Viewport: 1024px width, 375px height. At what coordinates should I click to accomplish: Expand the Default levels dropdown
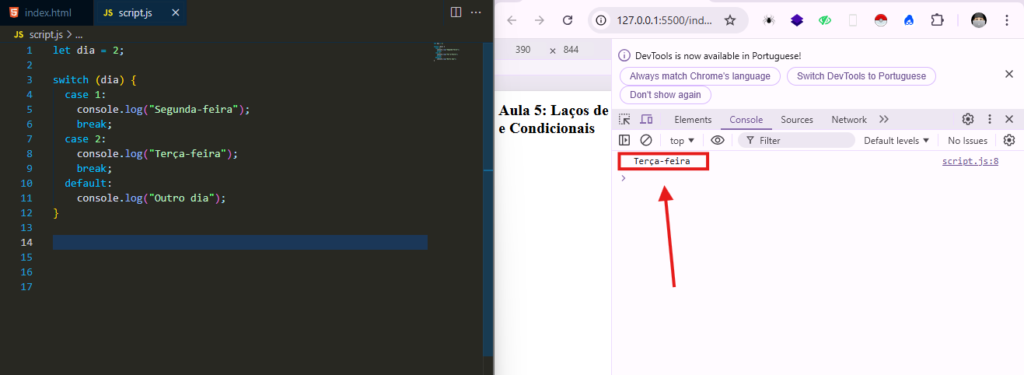(896, 140)
